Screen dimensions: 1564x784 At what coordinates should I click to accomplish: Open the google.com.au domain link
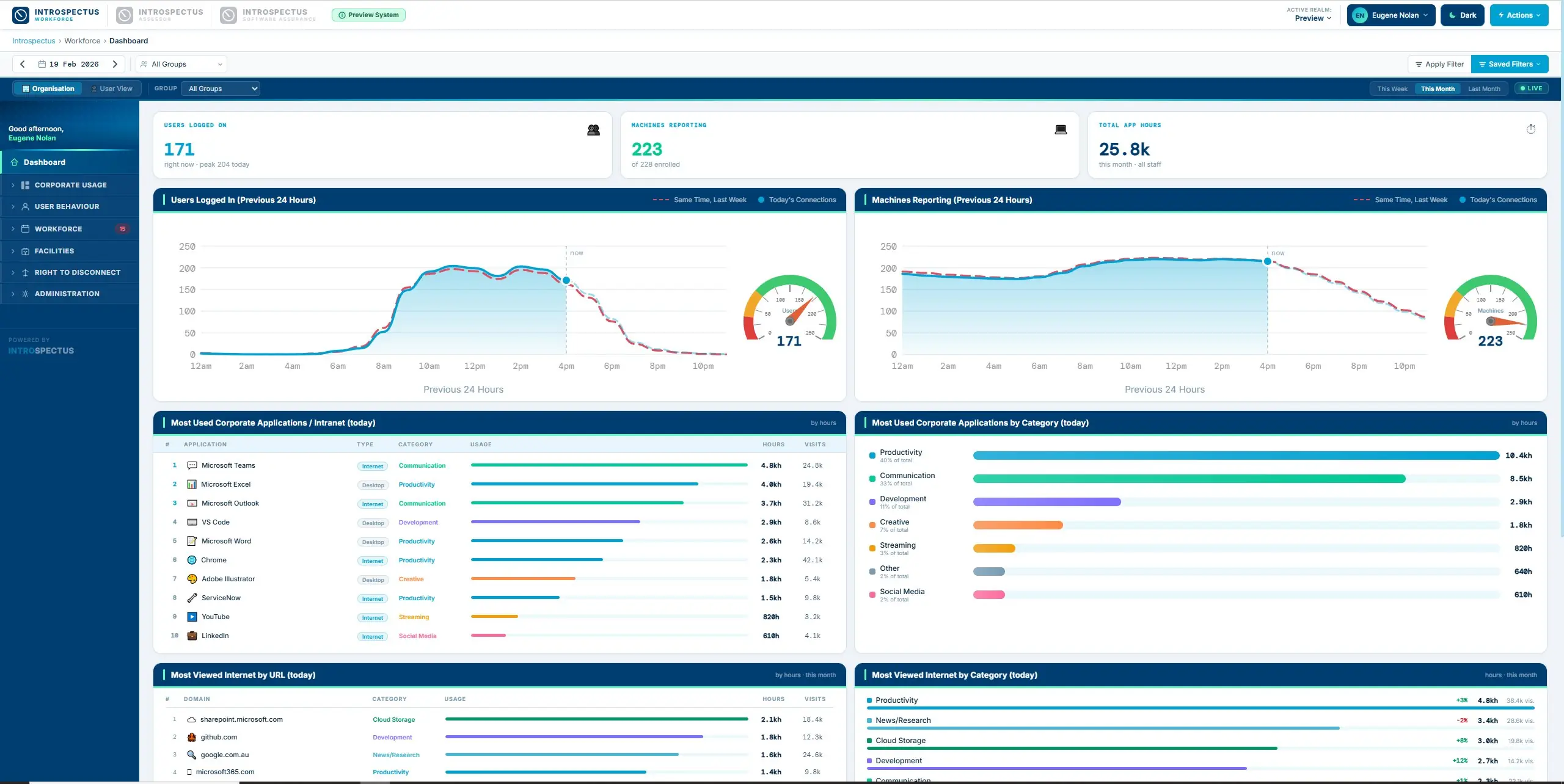click(225, 755)
